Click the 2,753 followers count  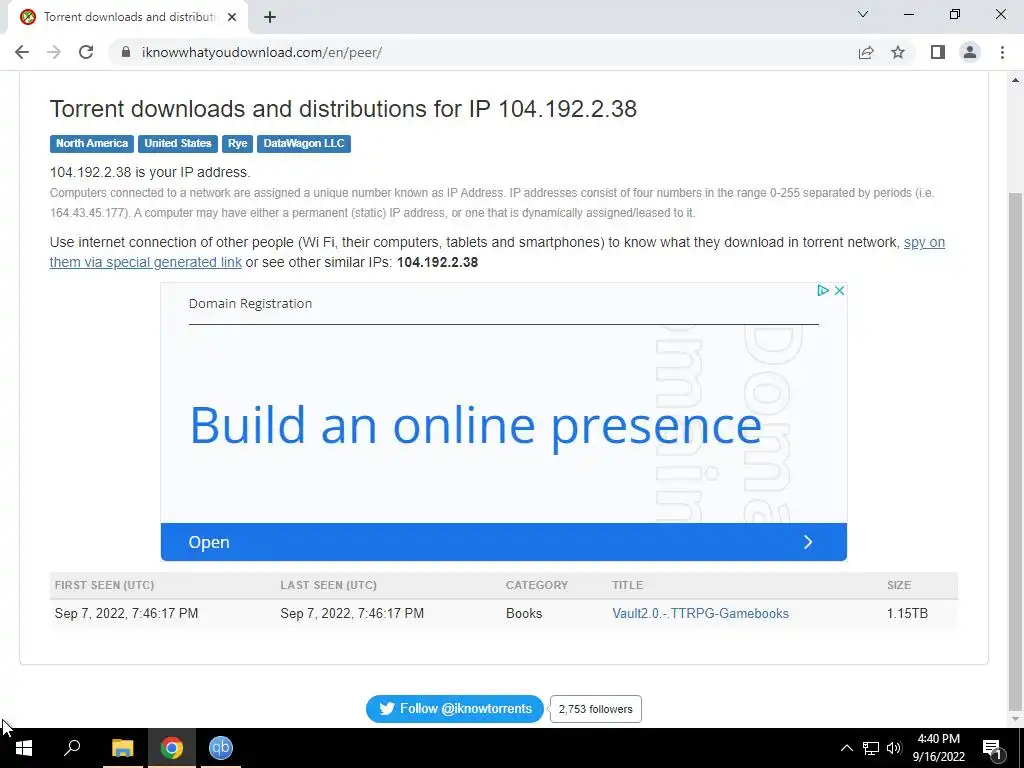pos(596,709)
